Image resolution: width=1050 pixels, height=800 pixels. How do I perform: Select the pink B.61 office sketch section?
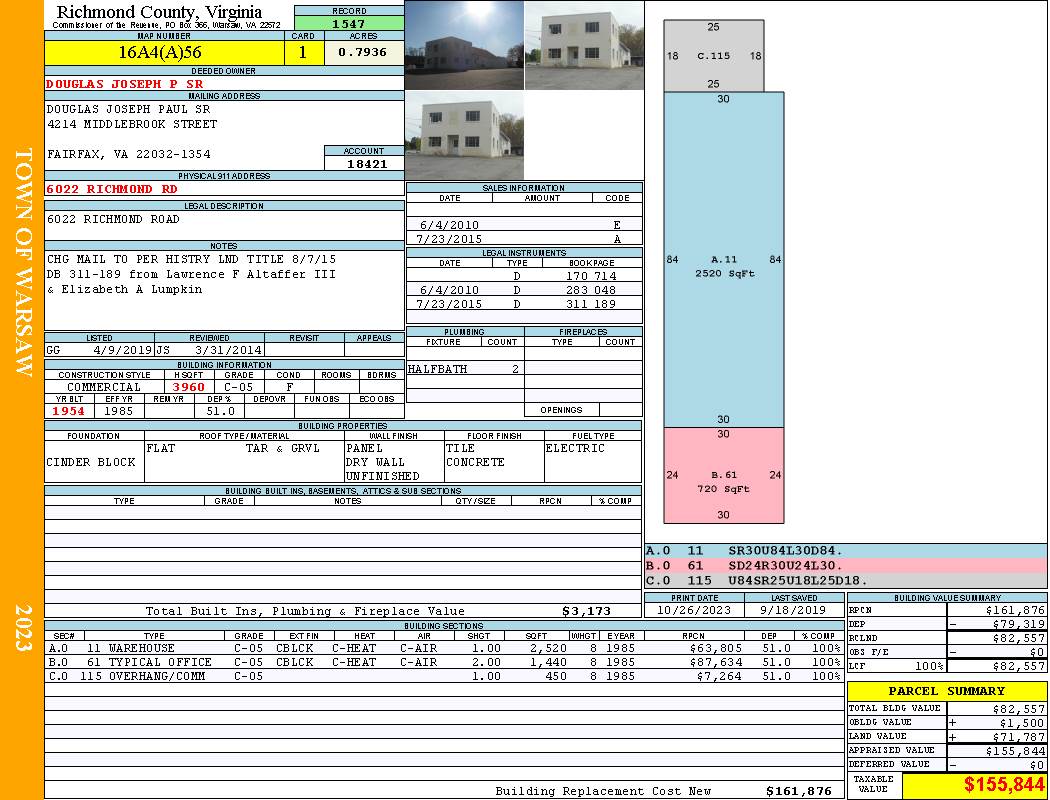723,475
